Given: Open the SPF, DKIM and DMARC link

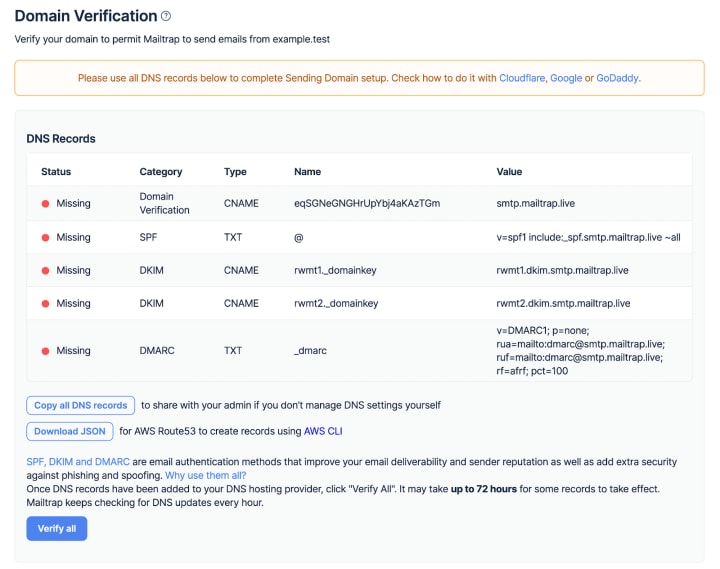Looking at the screenshot, I should pos(78,462).
